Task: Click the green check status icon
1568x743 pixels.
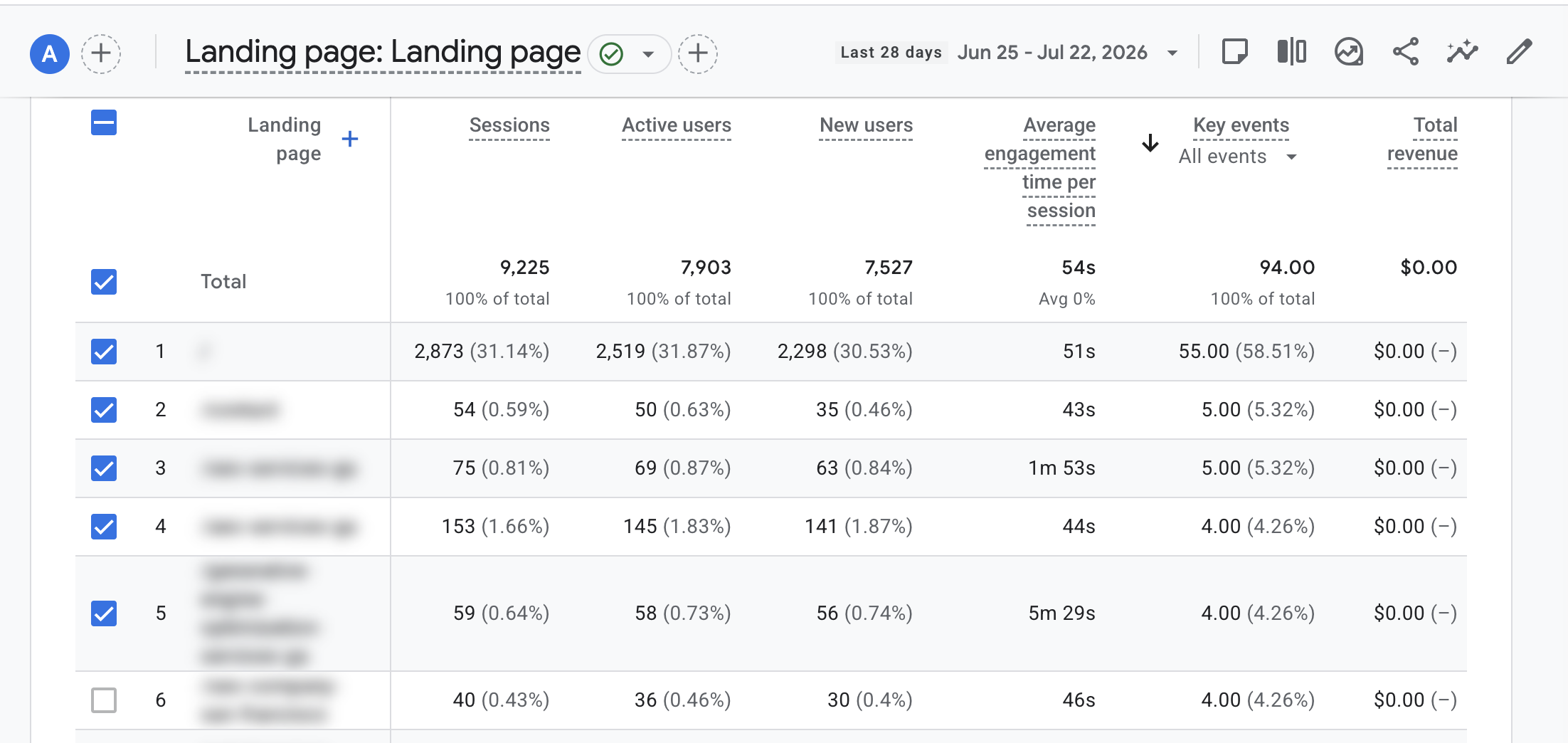Action: point(611,53)
